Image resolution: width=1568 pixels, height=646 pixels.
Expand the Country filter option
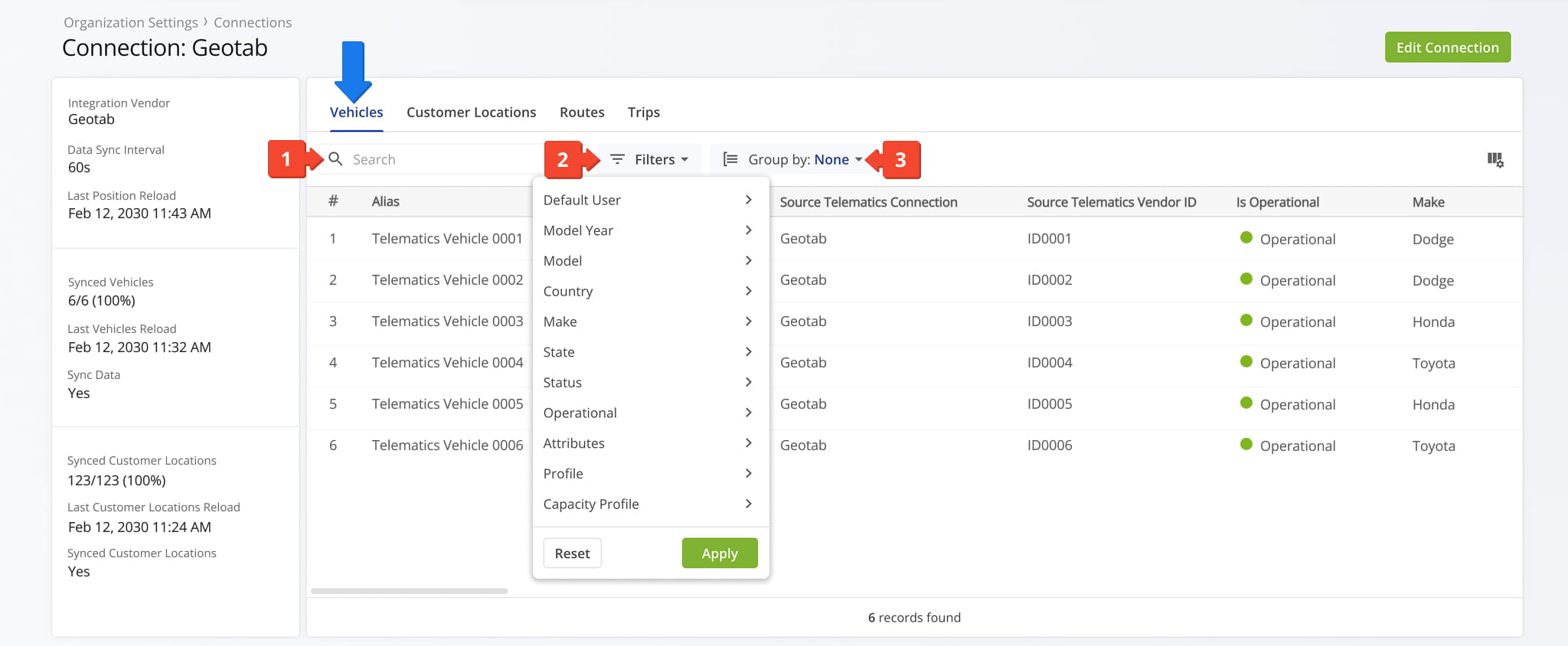[x=650, y=291]
